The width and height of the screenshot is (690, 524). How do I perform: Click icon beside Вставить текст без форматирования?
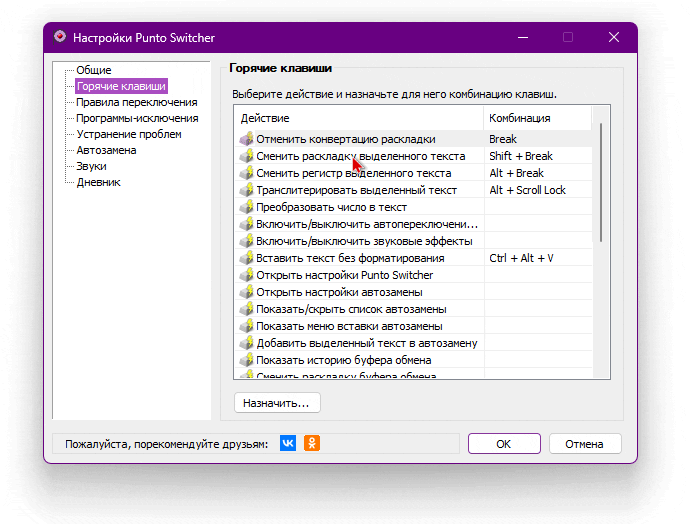point(246,258)
